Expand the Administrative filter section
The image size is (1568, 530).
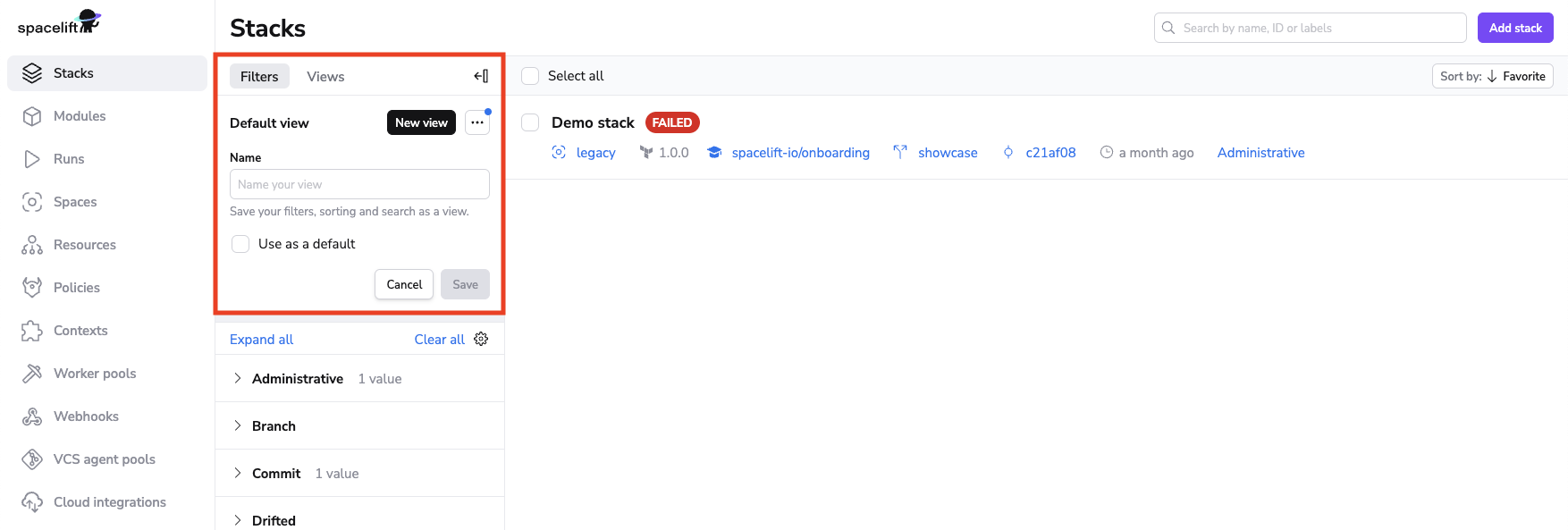(297, 379)
